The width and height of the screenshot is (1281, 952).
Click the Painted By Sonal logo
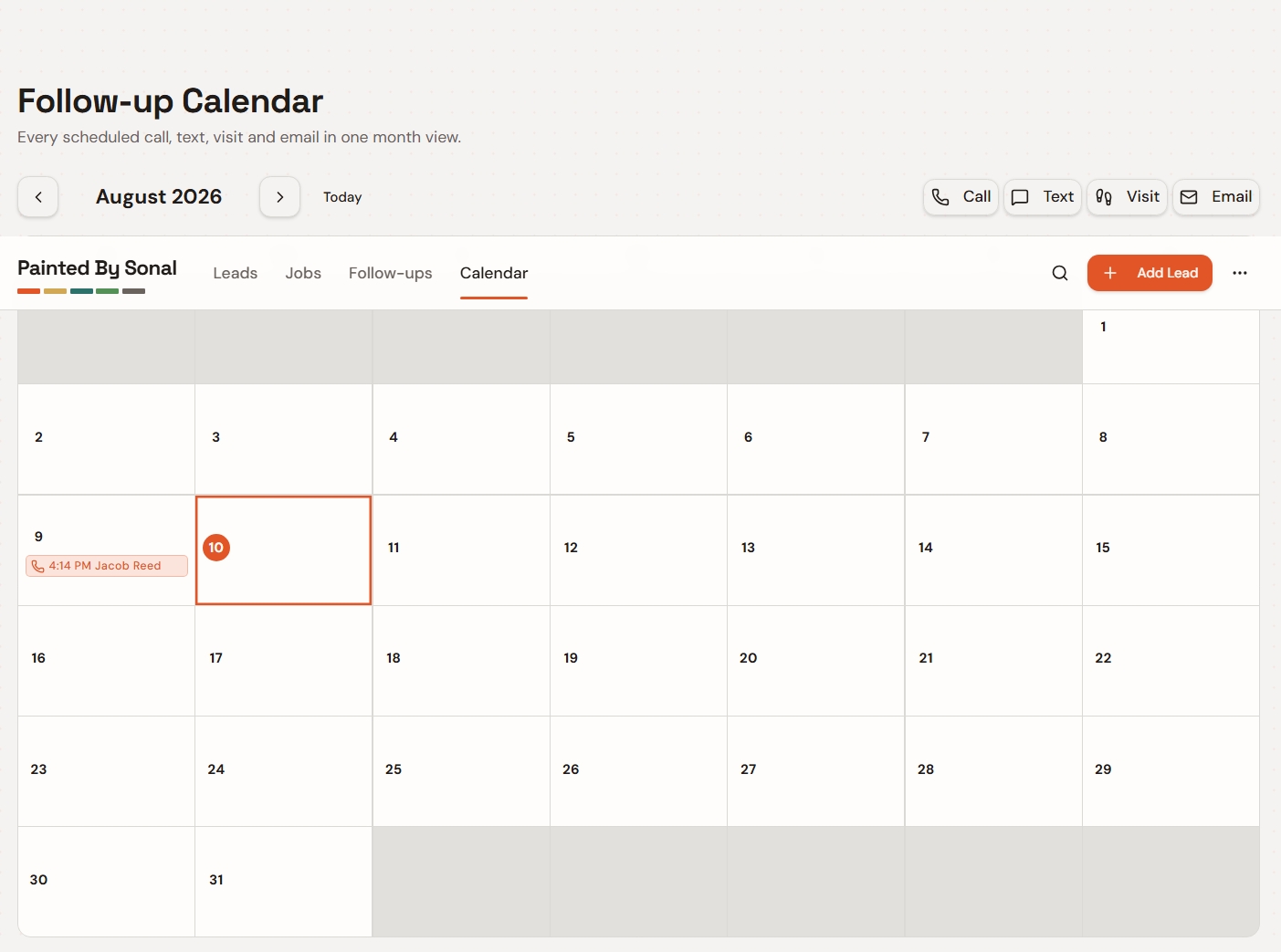tap(97, 274)
